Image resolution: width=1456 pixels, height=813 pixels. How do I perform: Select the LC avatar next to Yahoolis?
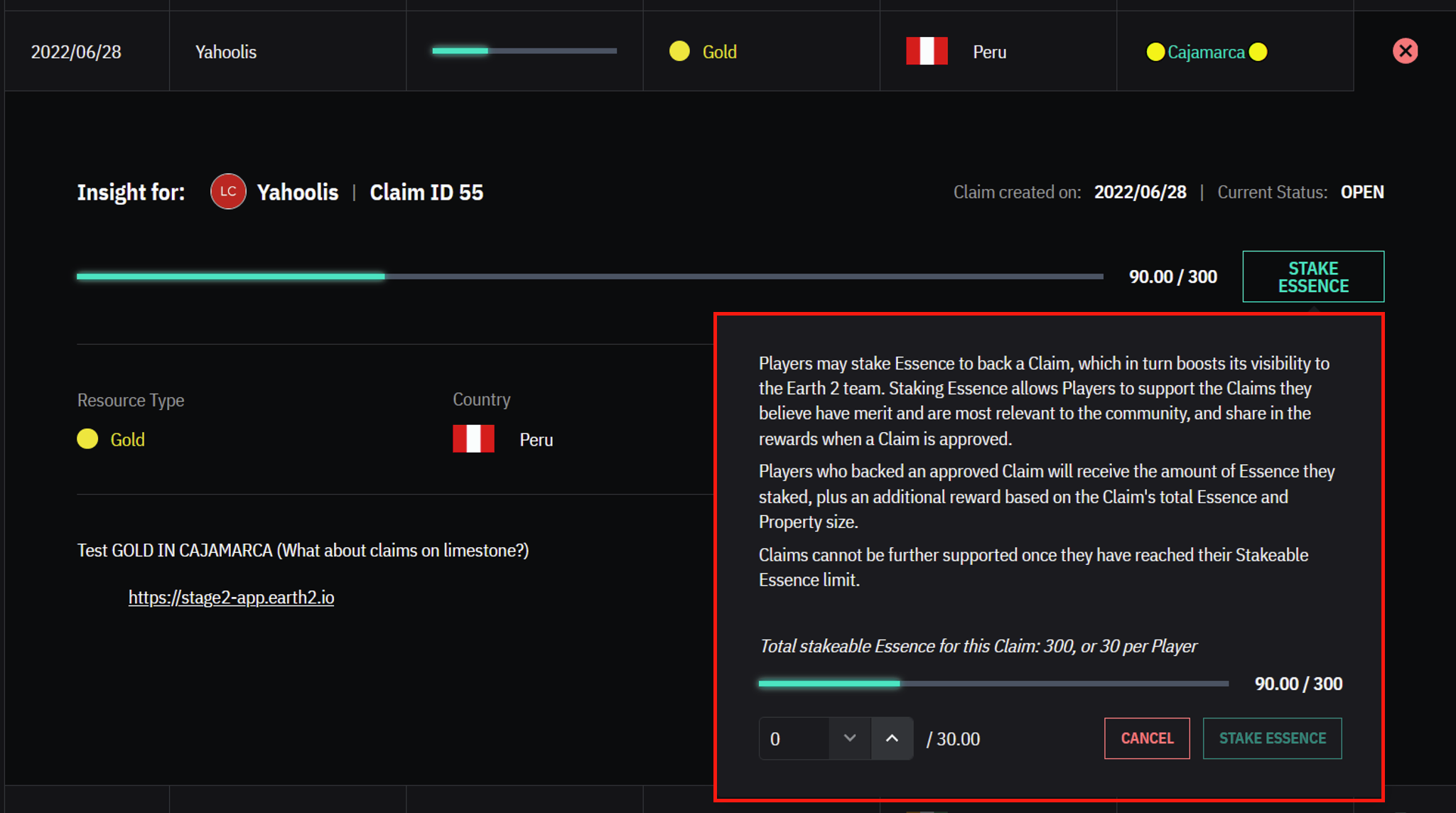(x=228, y=190)
